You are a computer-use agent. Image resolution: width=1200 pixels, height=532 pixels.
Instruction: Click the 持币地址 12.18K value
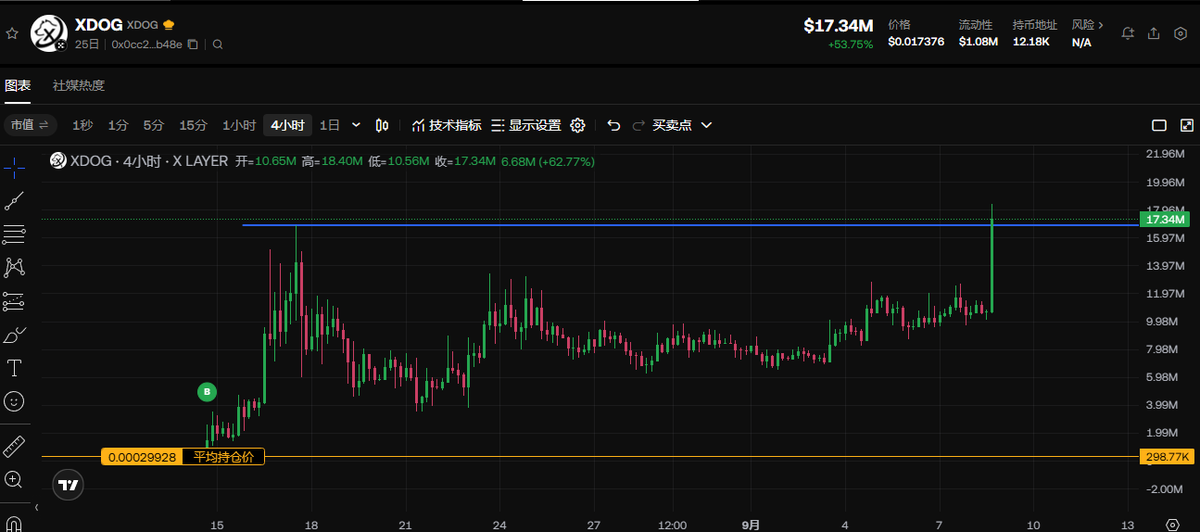pyautogui.click(x=1031, y=42)
